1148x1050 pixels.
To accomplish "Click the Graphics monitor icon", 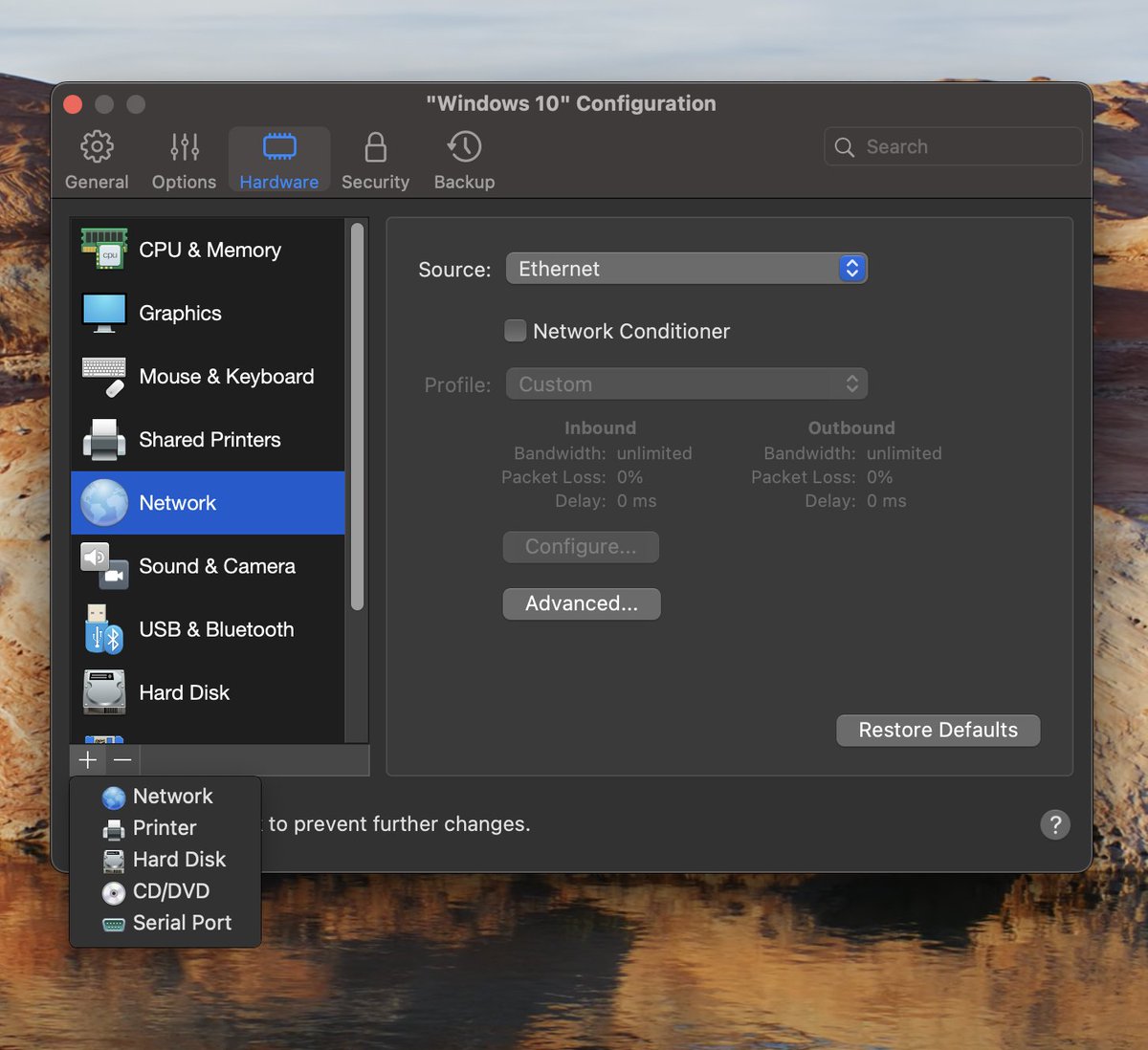I will click(x=104, y=313).
